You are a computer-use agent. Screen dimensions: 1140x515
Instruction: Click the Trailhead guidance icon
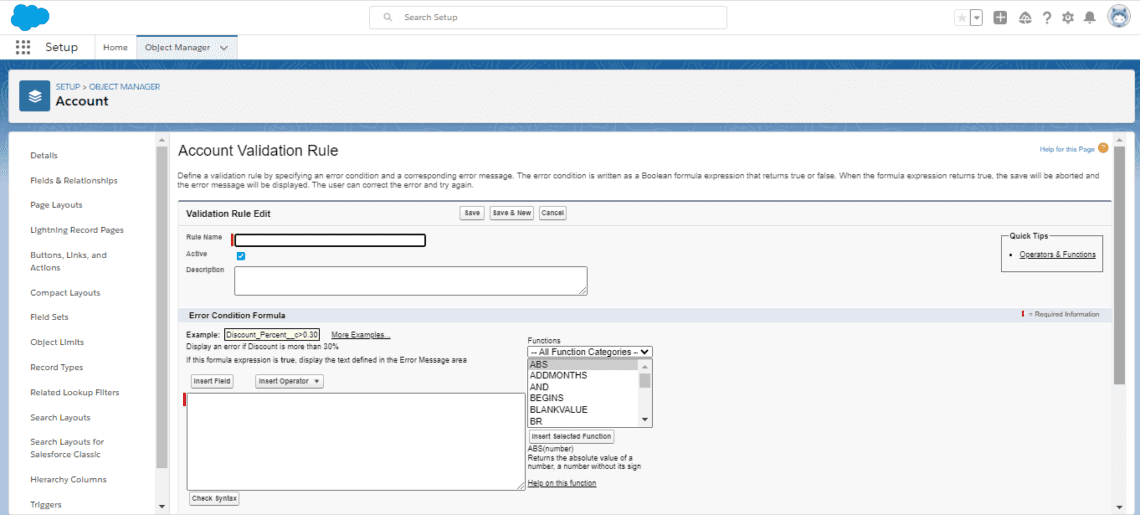tap(1024, 17)
